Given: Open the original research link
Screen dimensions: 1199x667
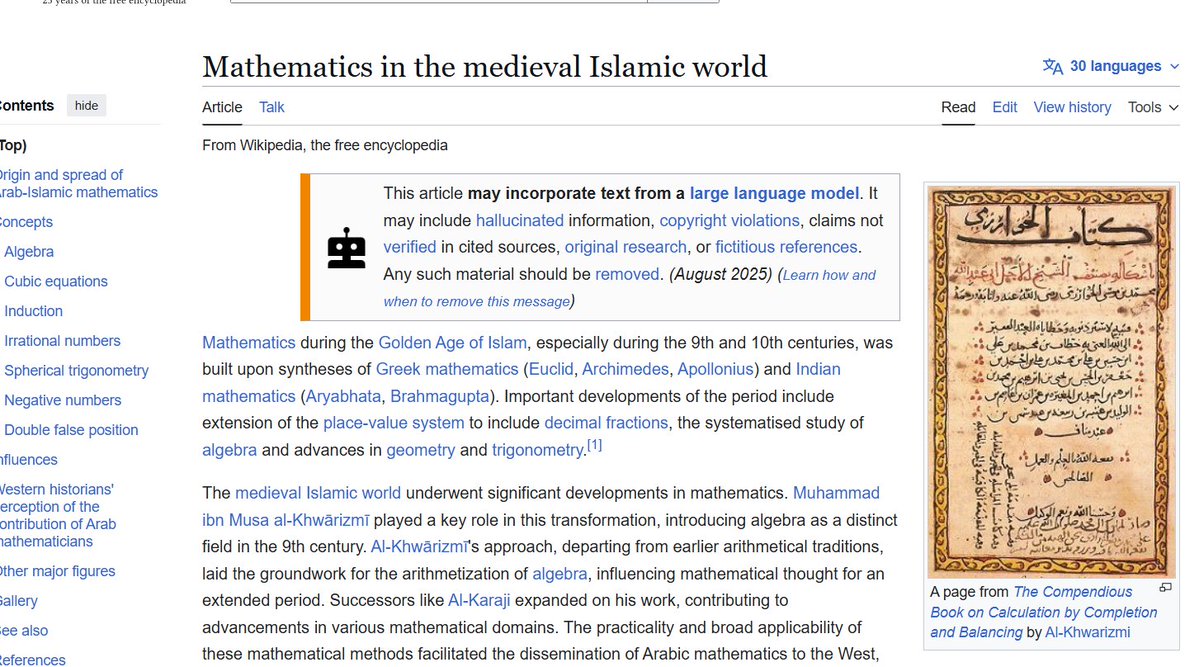Looking at the screenshot, I should click(x=625, y=247).
